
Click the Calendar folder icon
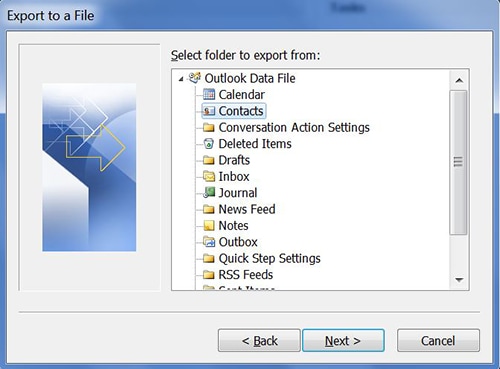pyautogui.click(x=209, y=95)
